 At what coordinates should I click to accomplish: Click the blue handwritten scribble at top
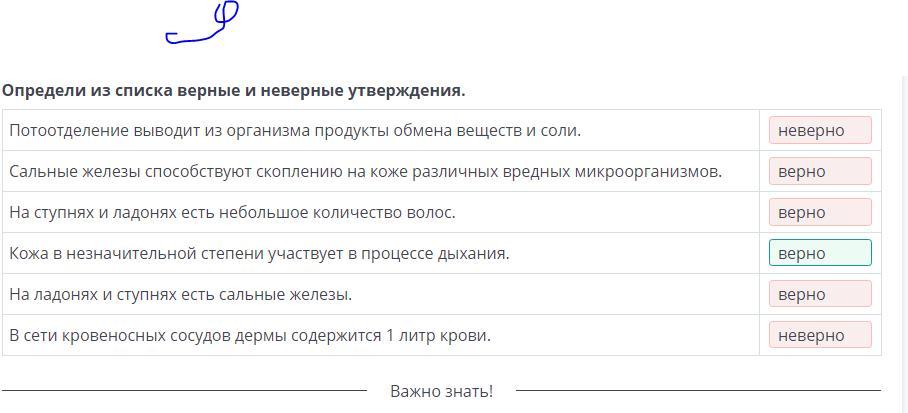pos(202,22)
